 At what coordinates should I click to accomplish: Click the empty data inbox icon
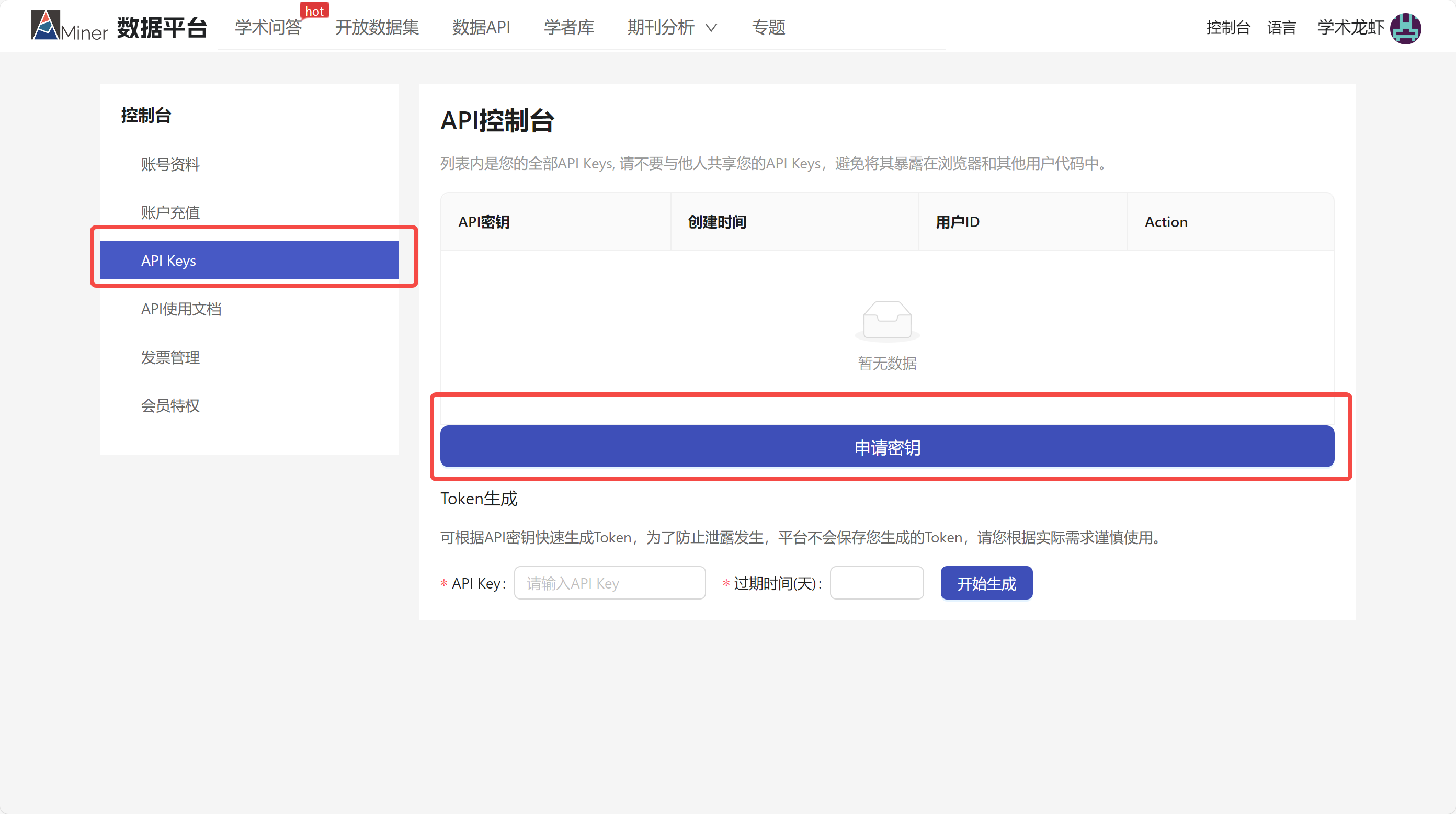pos(887,321)
